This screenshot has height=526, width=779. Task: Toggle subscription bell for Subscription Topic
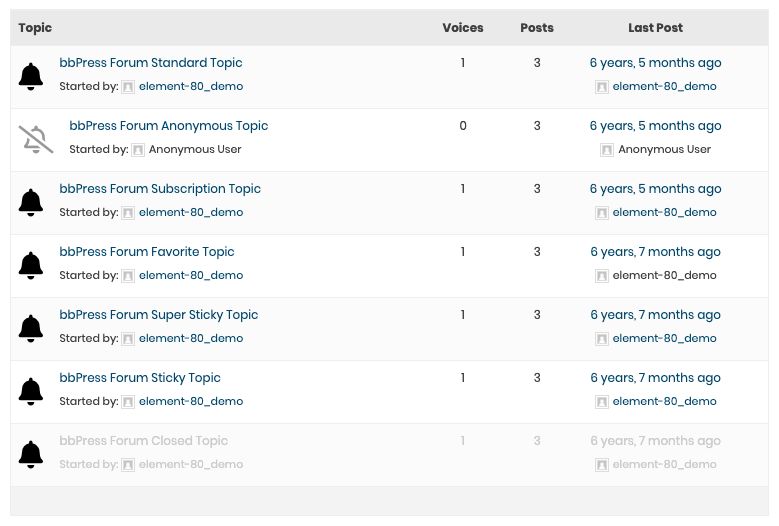point(31,203)
